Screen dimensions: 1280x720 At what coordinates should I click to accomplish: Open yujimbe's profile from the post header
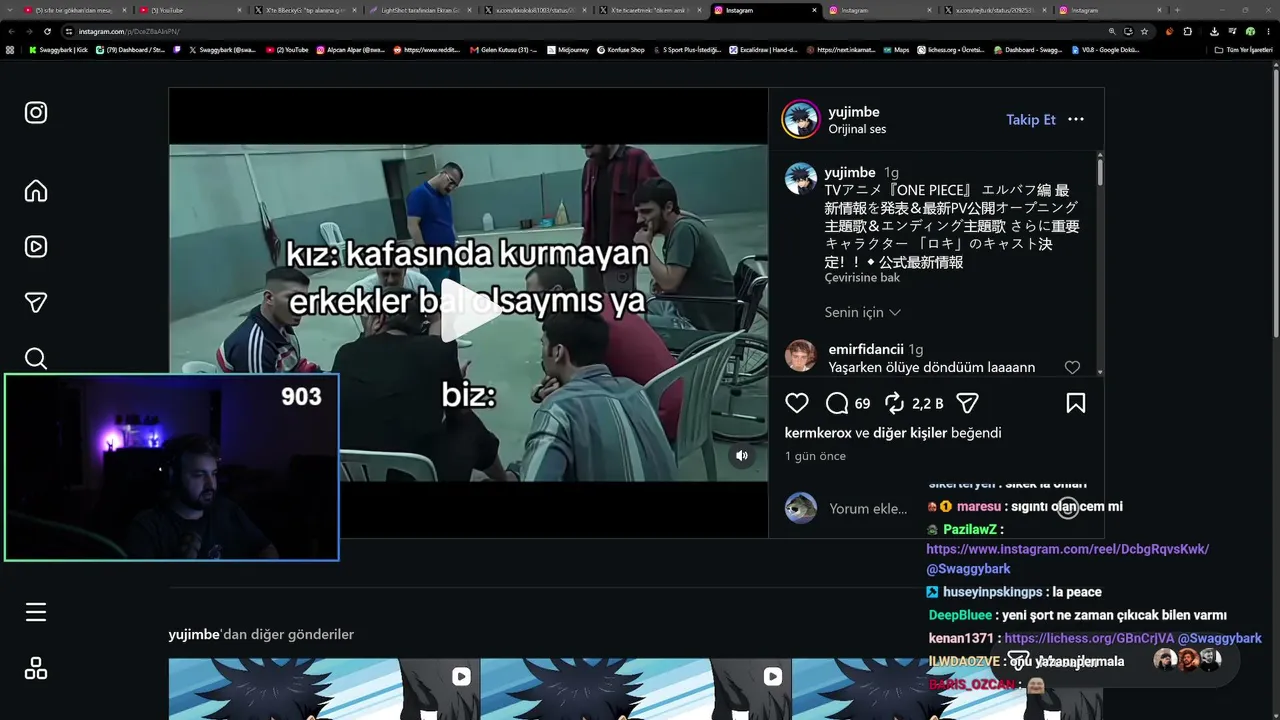(x=854, y=112)
